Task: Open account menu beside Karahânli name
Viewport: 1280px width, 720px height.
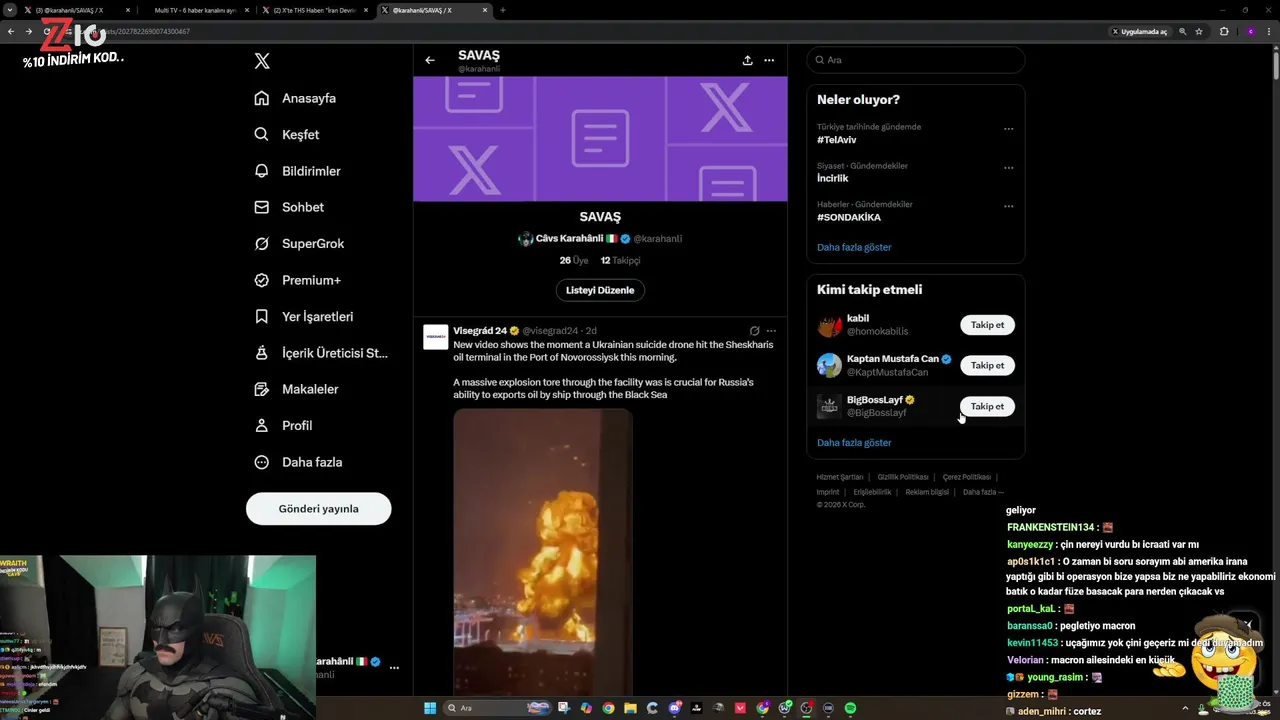Action: coord(394,667)
